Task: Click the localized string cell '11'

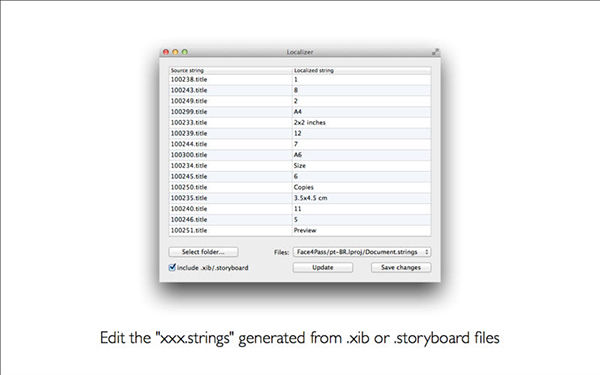Action: tap(361, 209)
